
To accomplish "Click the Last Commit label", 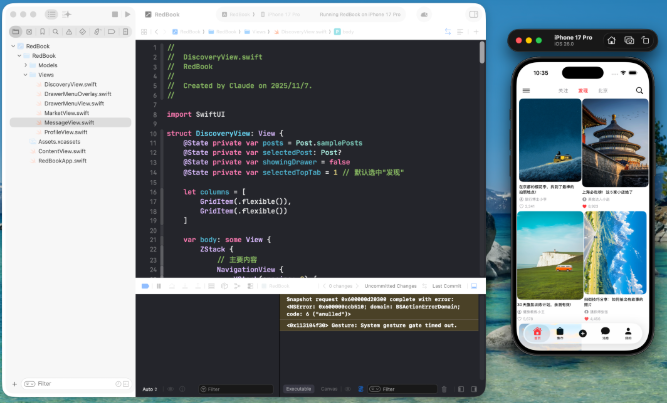I will tap(447, 286).
